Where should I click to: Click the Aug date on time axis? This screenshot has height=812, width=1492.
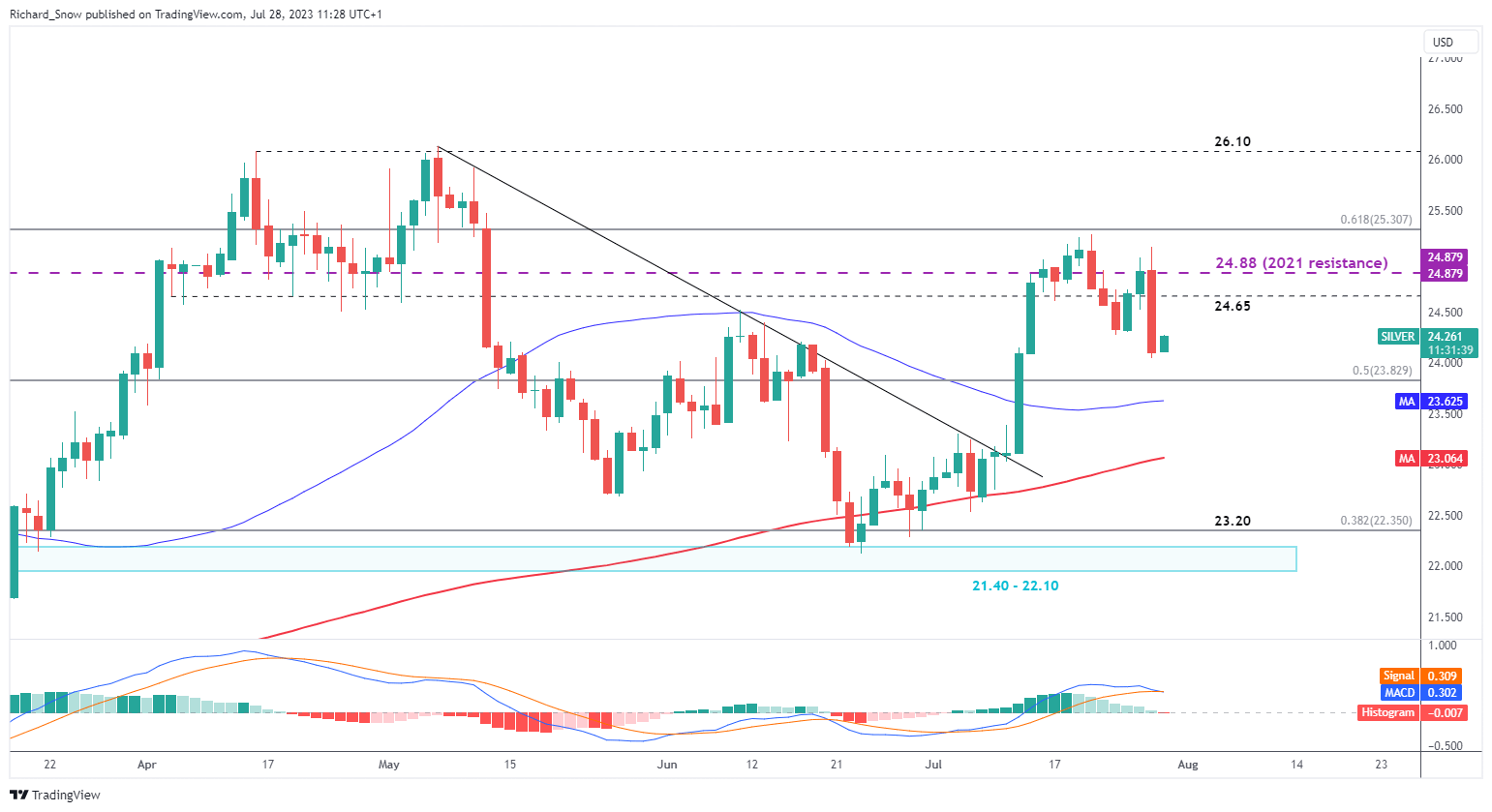(x=1188, y=765)
